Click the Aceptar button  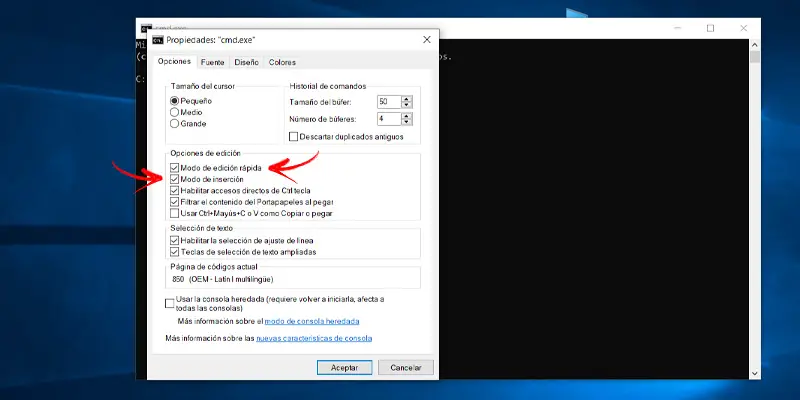tap(344, 367)
